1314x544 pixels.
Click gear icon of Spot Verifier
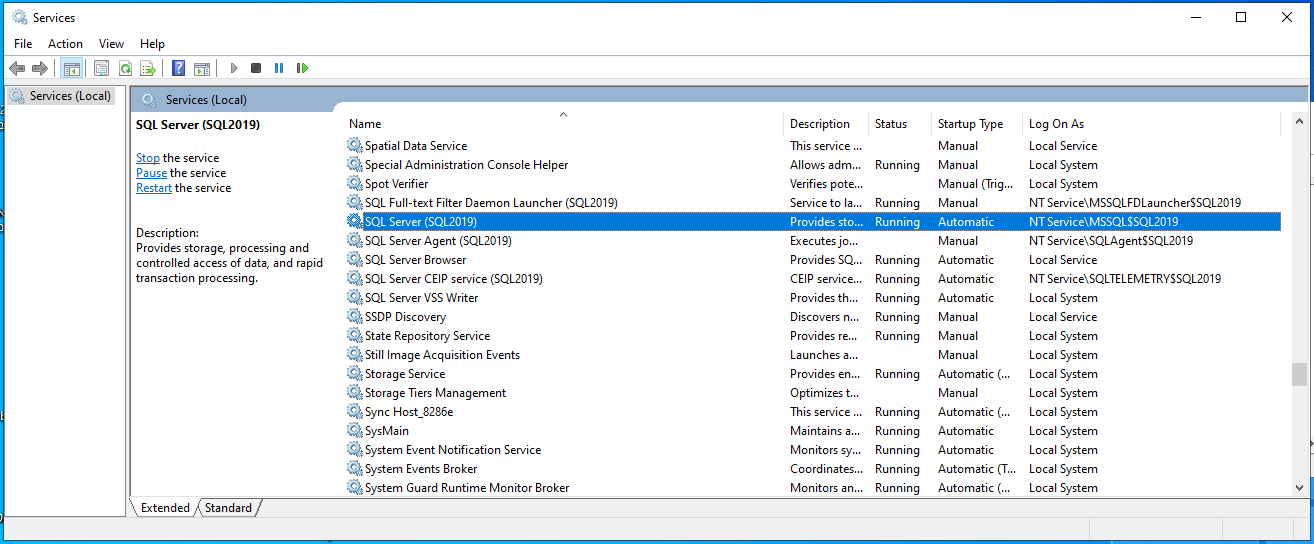[x=354, y=184]
